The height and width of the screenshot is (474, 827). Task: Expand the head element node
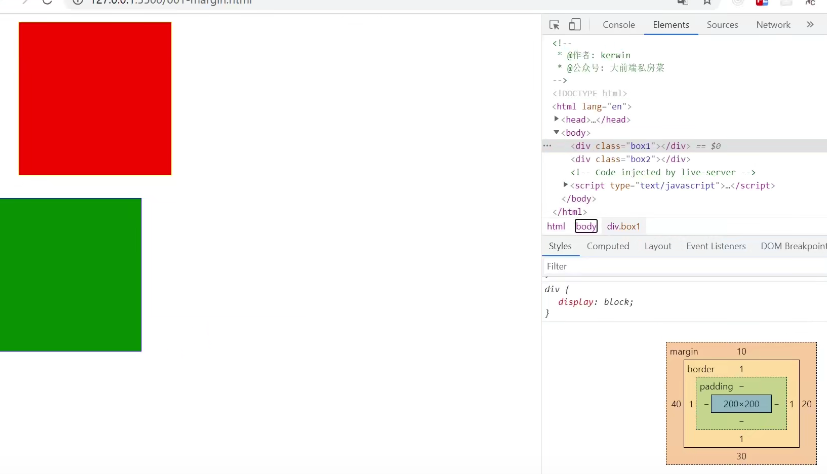coord(556,119)
